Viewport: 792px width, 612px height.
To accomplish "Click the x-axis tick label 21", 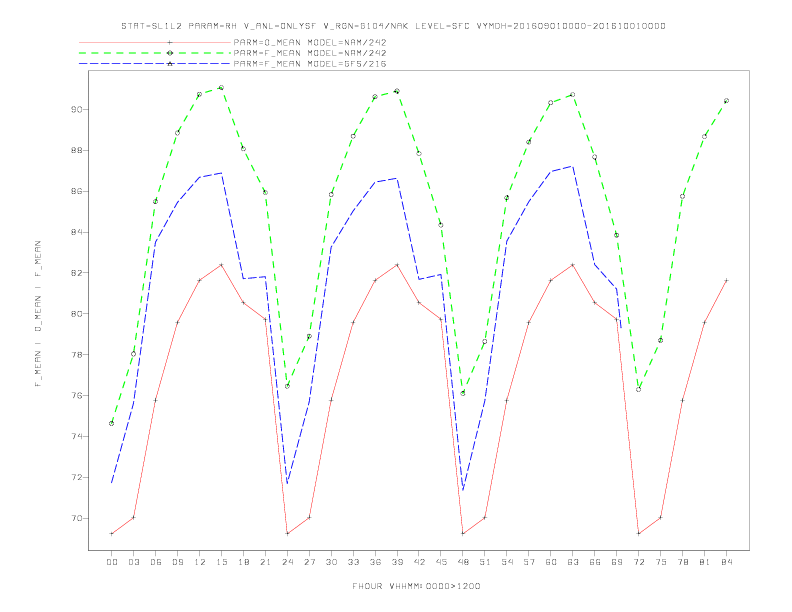I will tap(265, 562).
